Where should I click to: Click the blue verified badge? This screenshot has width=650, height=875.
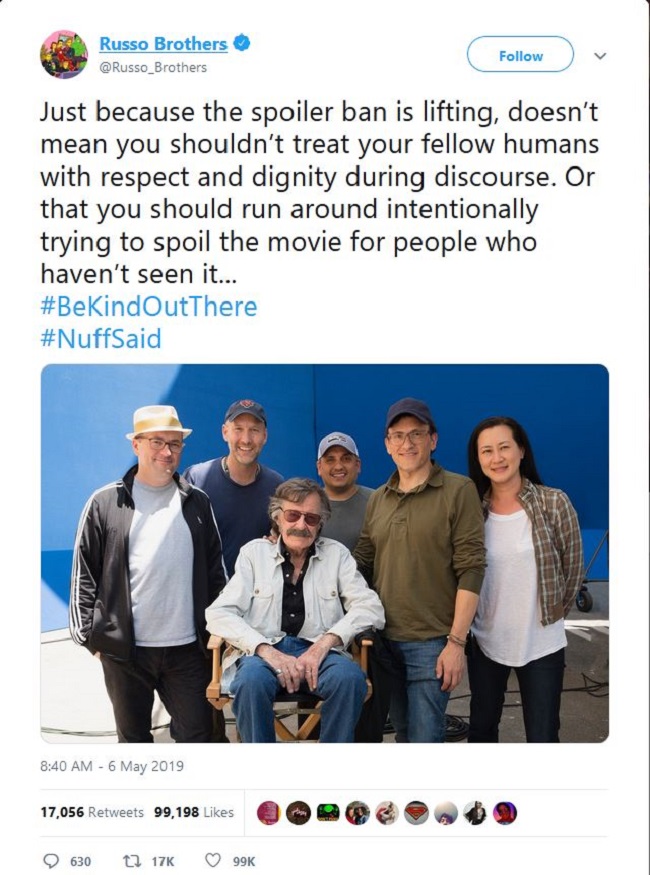coord(241,43)
